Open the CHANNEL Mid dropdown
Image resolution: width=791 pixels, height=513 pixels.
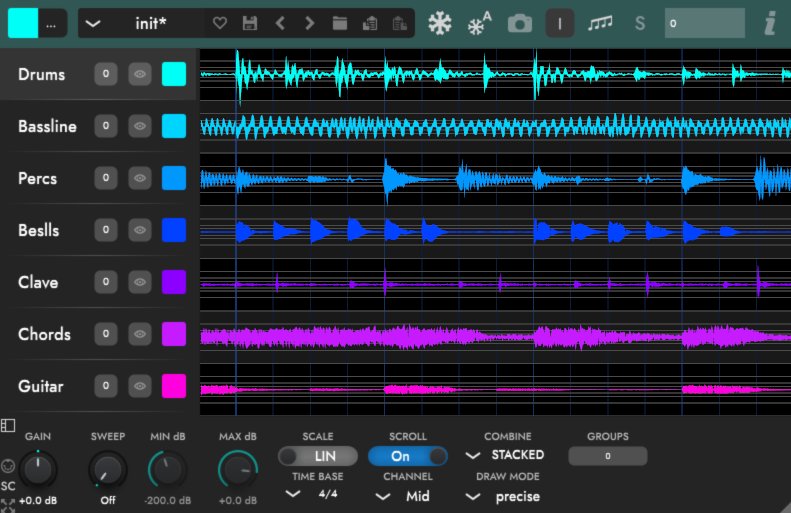pyautogui.click(x=403, y=496)
